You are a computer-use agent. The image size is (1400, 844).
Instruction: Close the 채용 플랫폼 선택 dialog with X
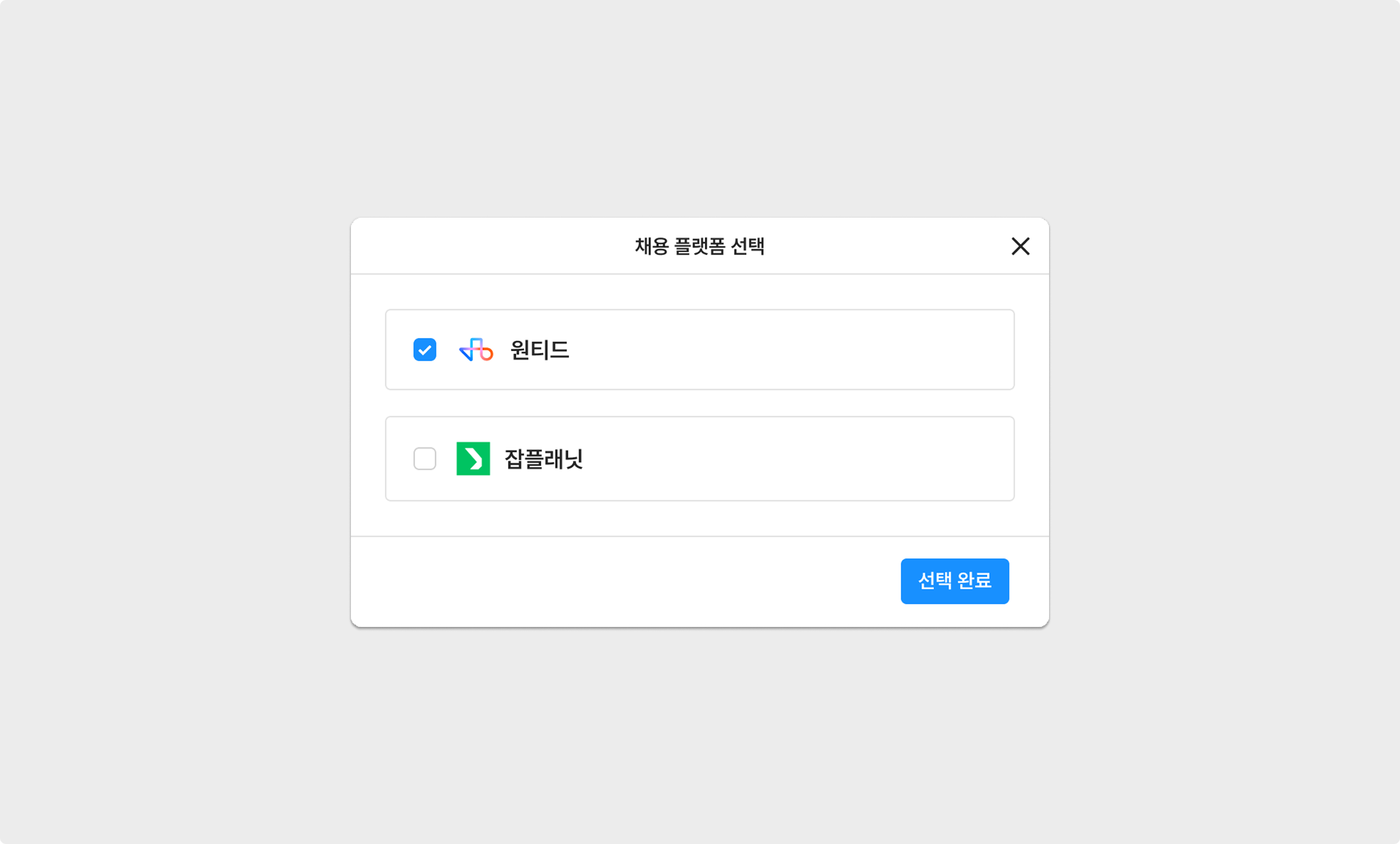[x=1020, y=246]
